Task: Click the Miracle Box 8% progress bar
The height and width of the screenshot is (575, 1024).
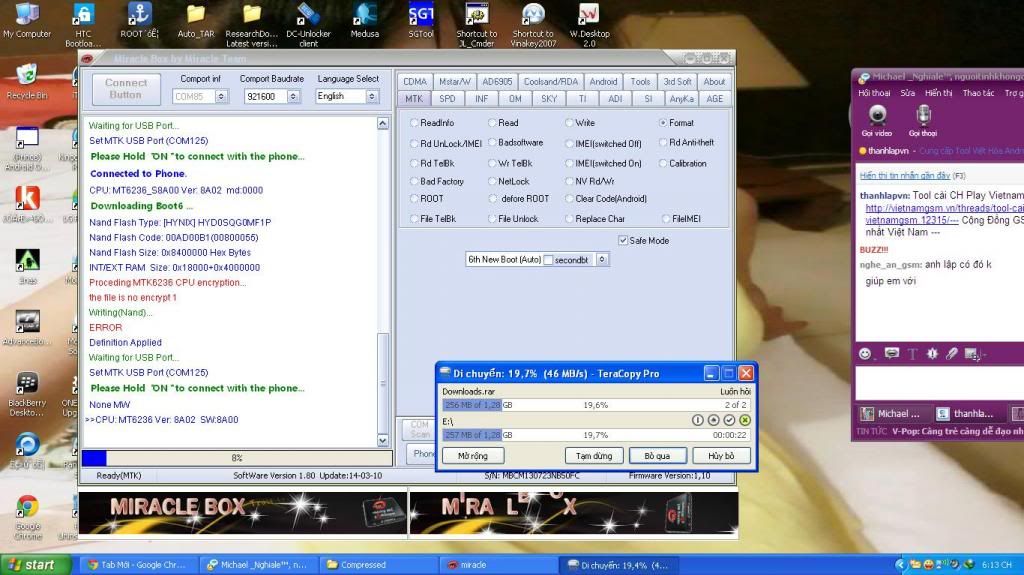Action: [x=237, y=458]
